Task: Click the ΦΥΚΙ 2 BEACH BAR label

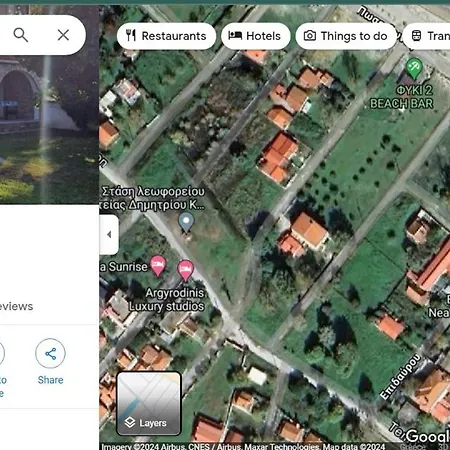Action: (x=402, y=97)
